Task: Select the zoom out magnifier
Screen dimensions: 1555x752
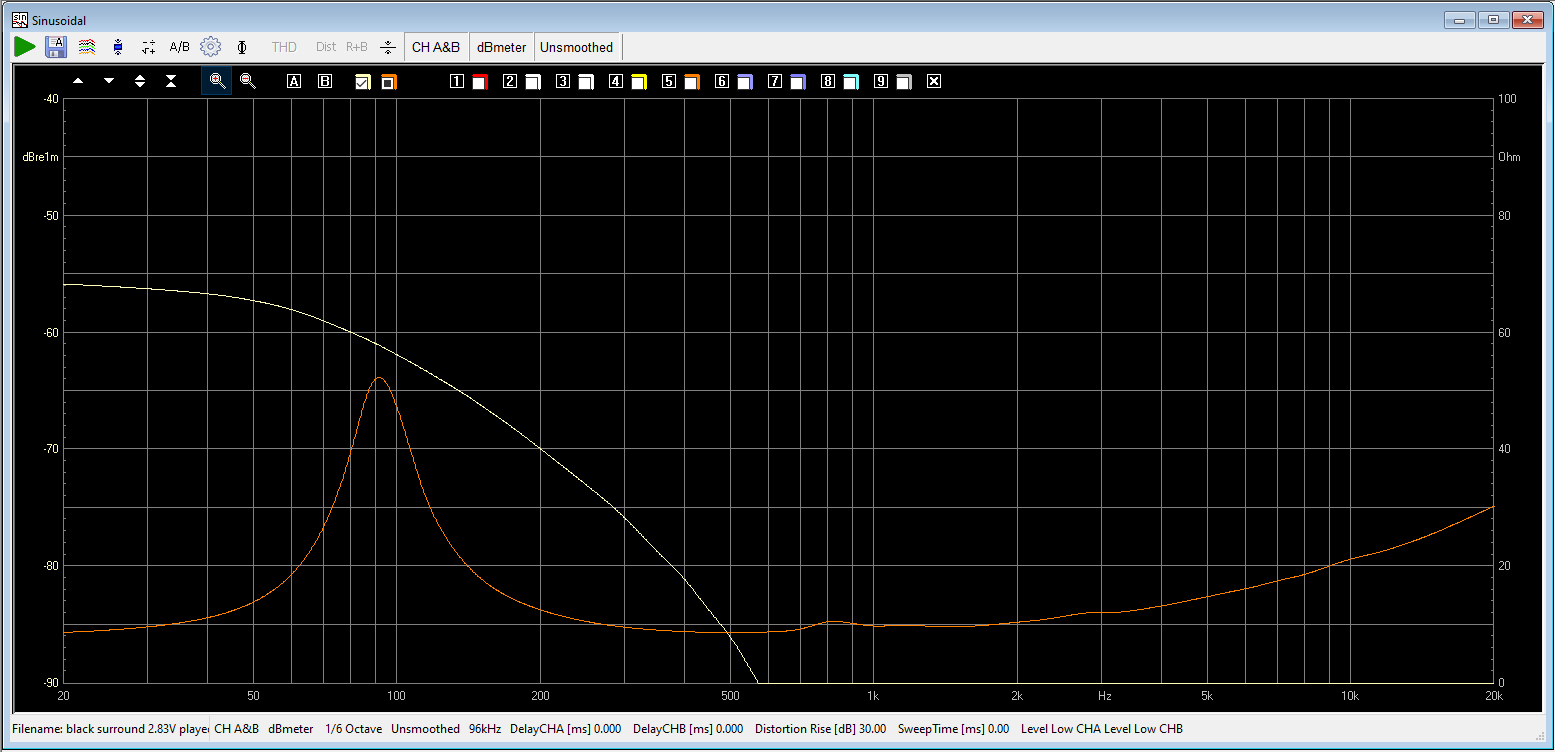Action: [248, 81]
